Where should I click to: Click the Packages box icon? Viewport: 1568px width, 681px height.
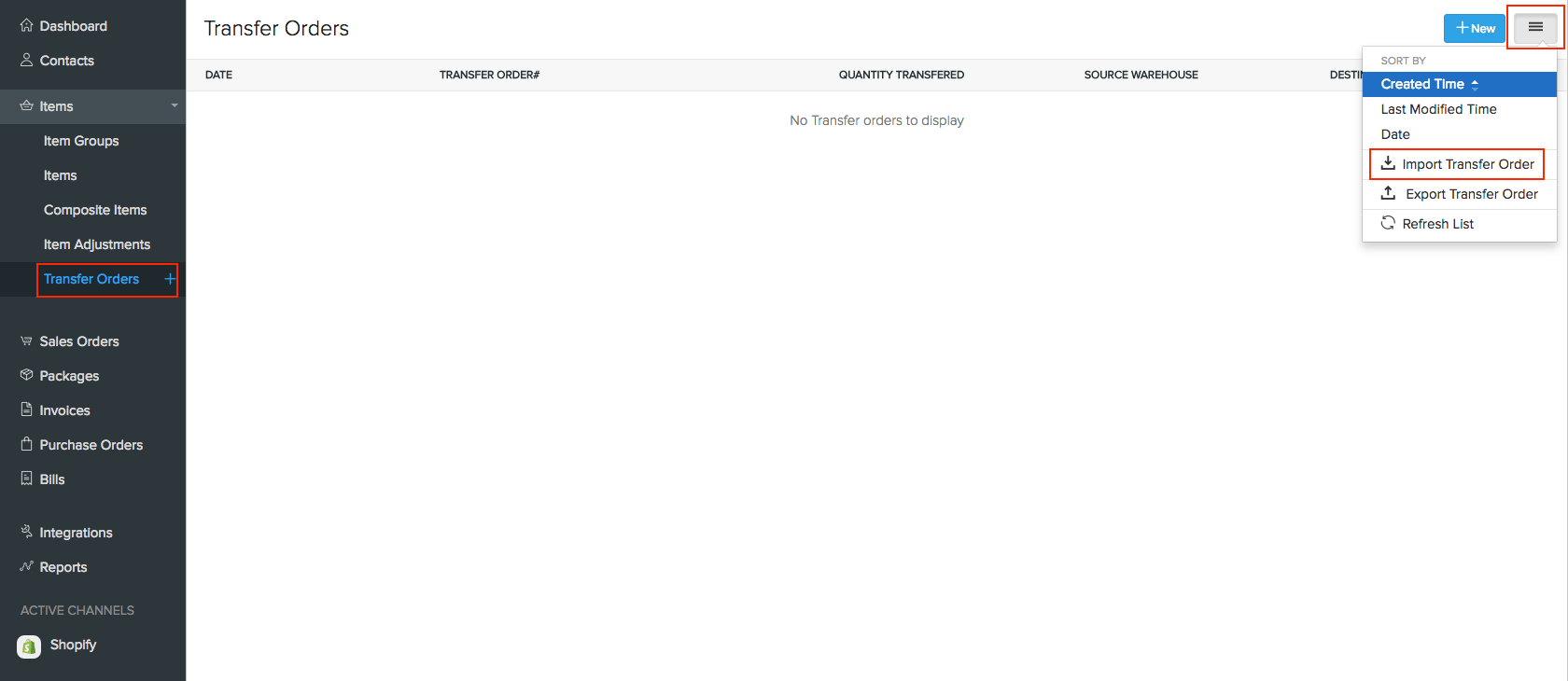(26, 375)
